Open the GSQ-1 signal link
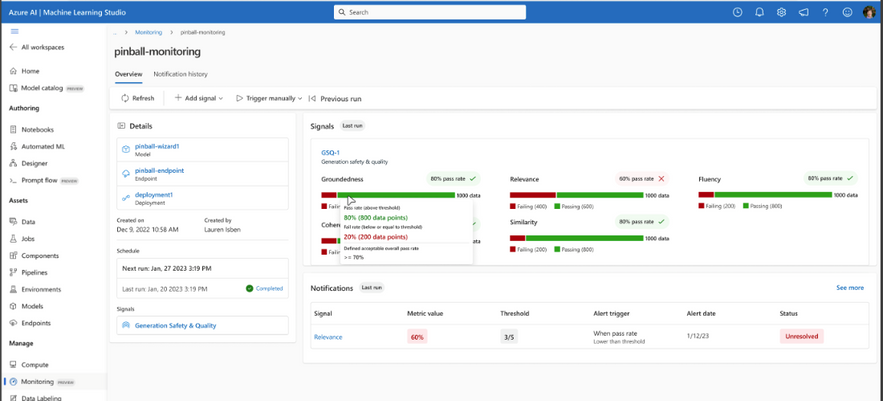 point(330,153)
